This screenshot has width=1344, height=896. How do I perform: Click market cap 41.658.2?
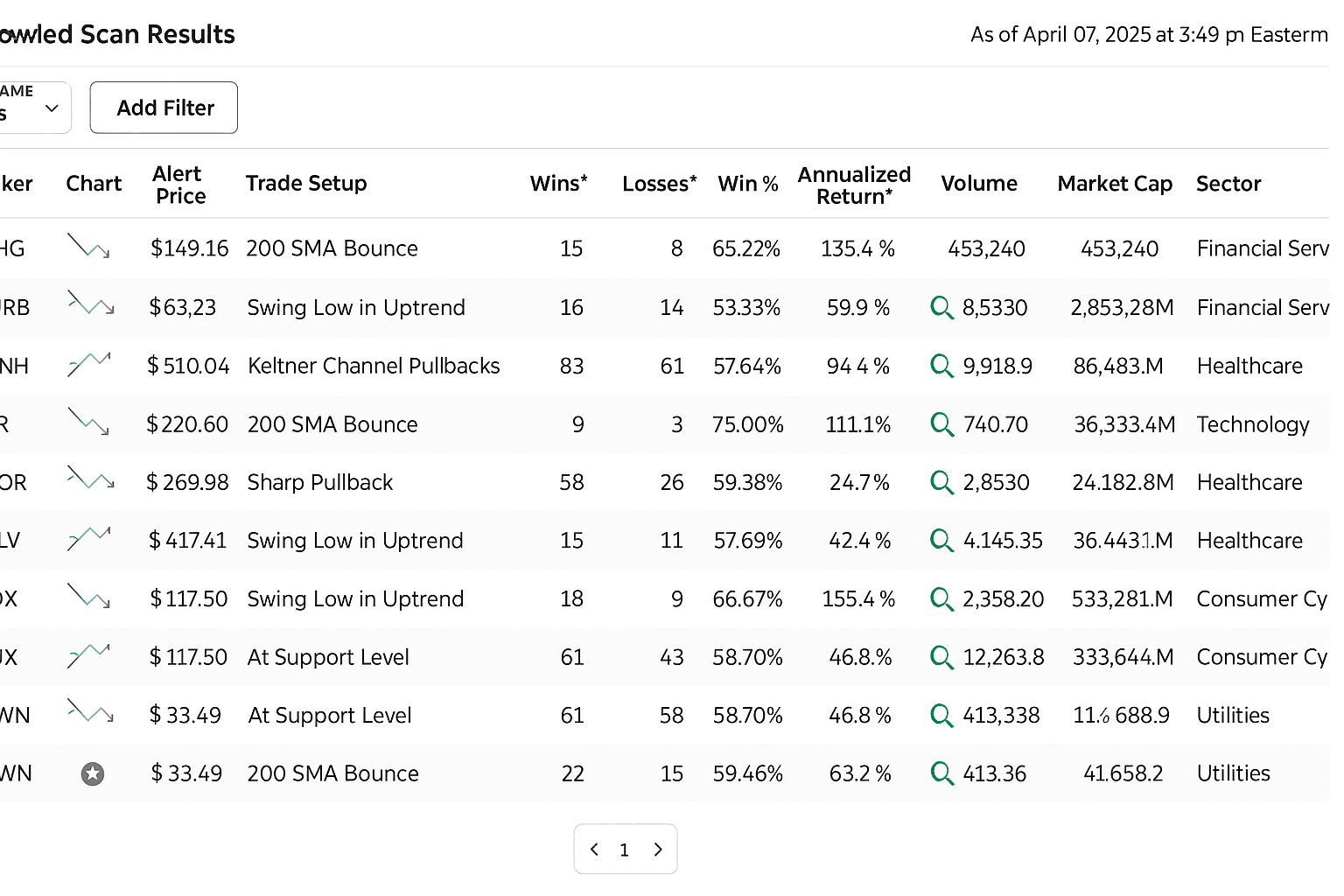(x=1123, y=773)
